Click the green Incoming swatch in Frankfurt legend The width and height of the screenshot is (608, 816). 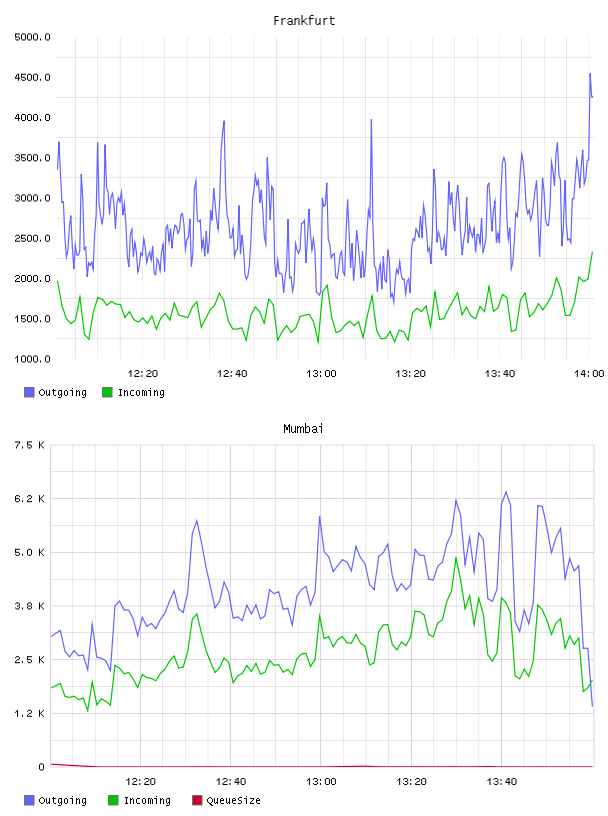[x=107, y=392]
